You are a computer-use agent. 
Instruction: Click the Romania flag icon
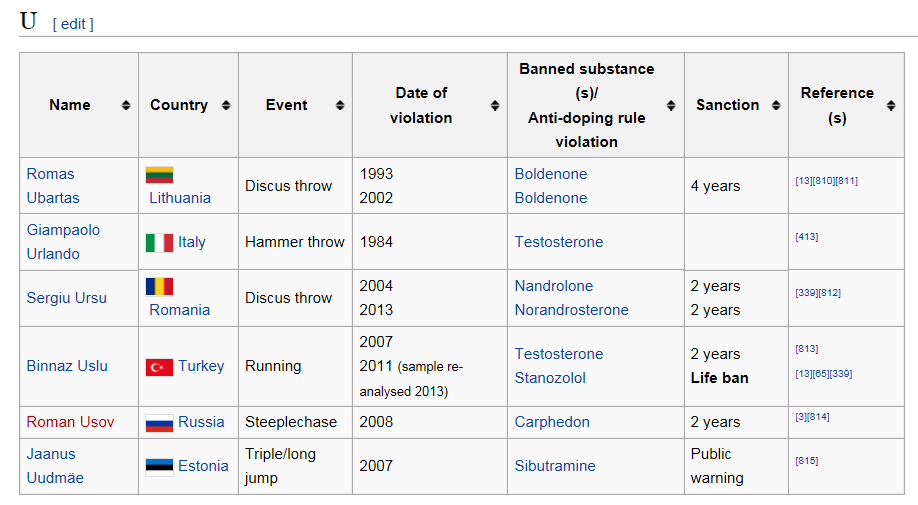click(x=159, y=286)
